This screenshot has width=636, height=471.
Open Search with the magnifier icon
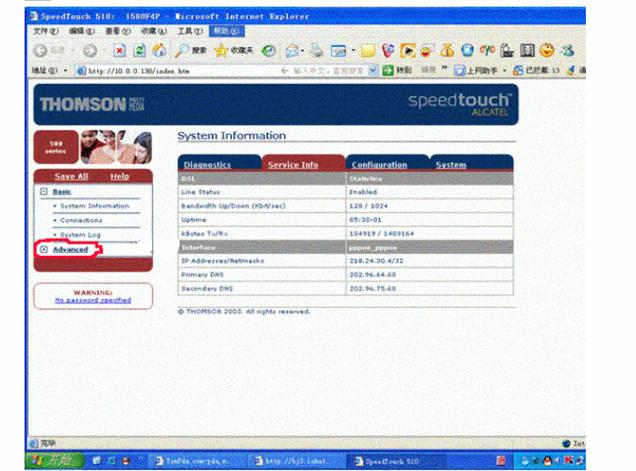181,50
